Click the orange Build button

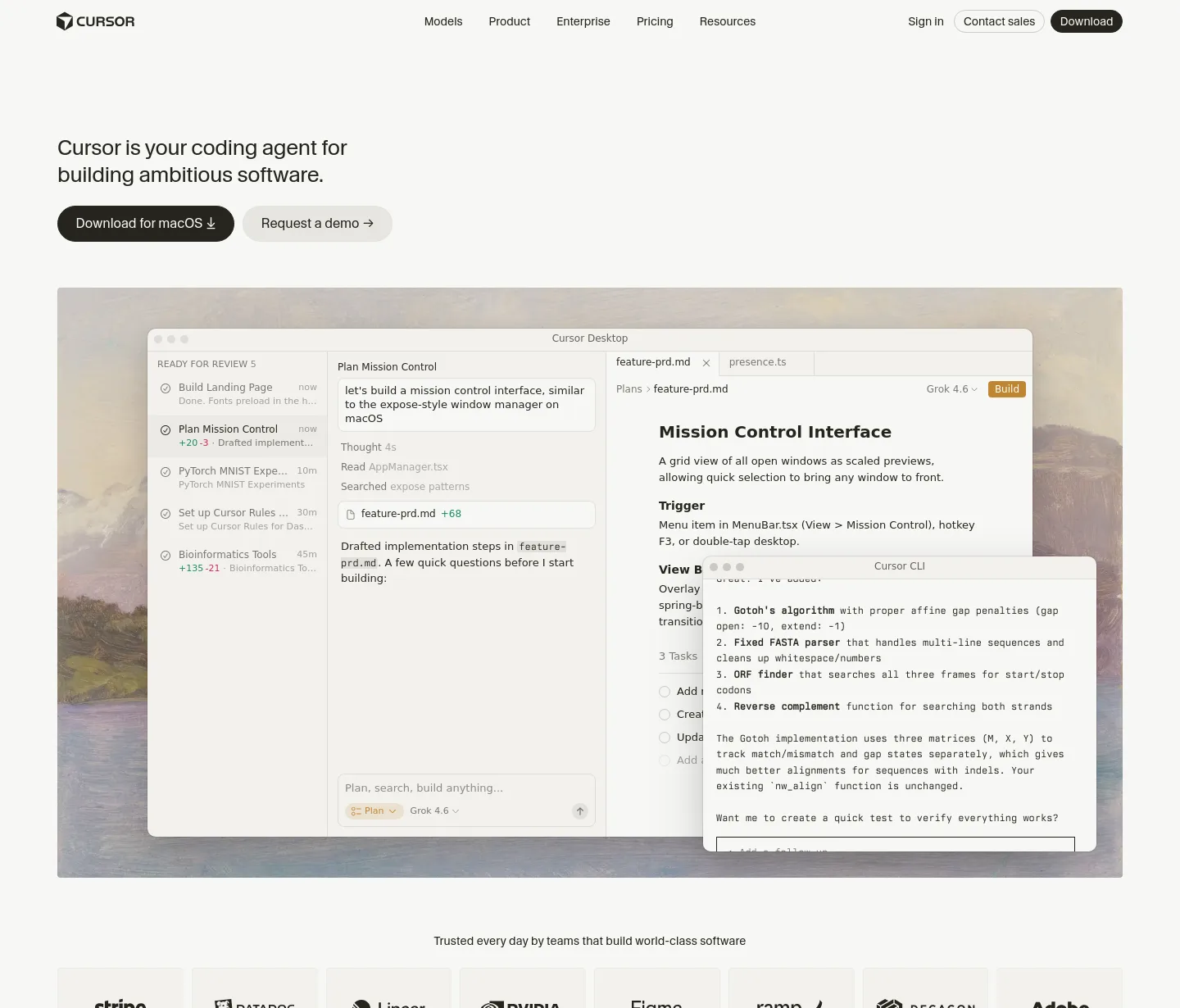(1007, 389)
